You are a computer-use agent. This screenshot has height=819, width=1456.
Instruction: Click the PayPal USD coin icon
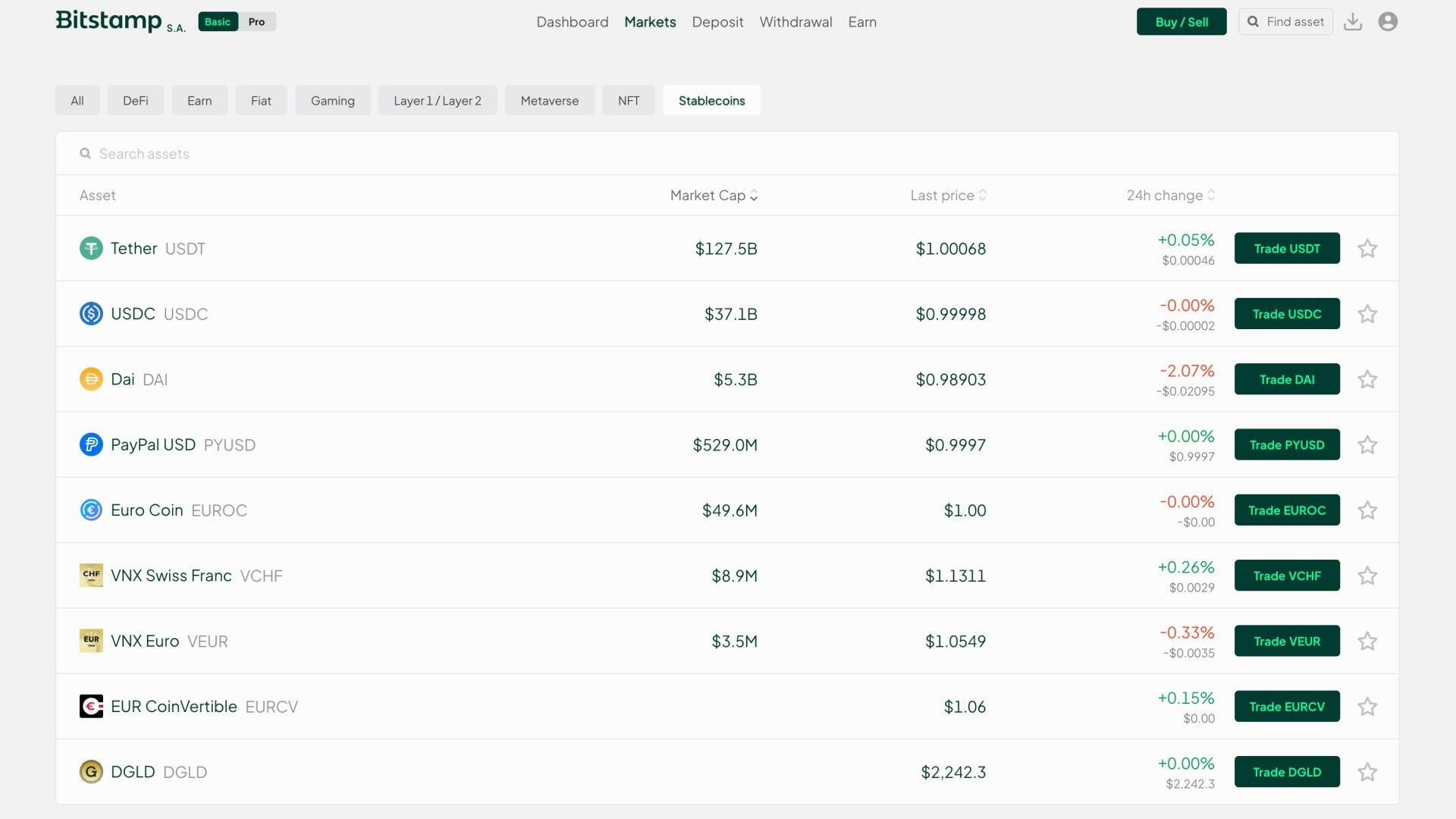[x=91, y=444]
